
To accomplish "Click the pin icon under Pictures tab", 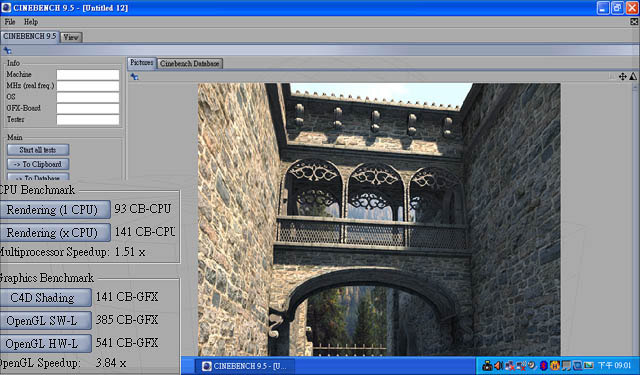I will coord(134,76).
